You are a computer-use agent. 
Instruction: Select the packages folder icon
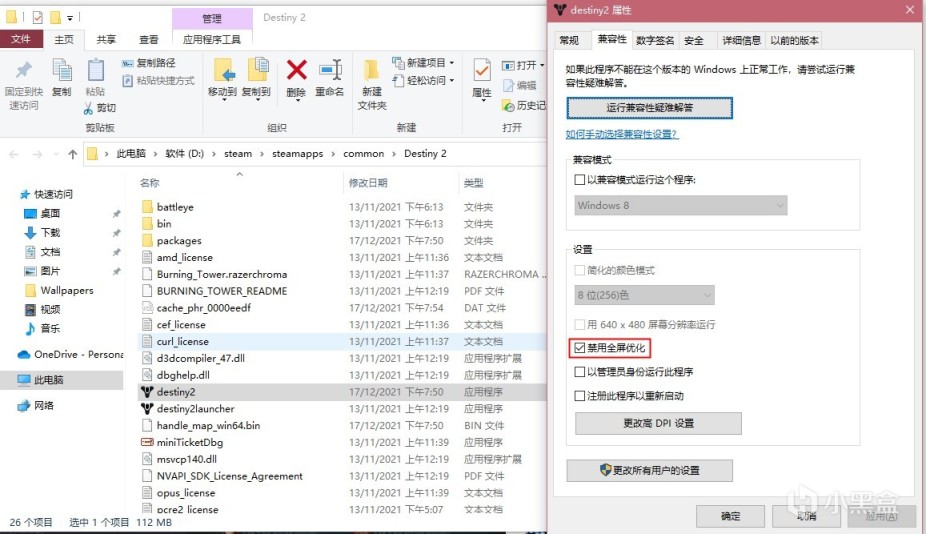(x=147, y=240)
